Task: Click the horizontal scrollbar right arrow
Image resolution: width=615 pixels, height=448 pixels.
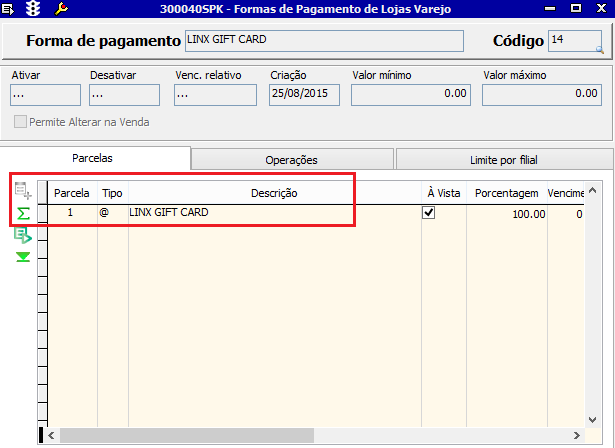Action: [577, 435]
